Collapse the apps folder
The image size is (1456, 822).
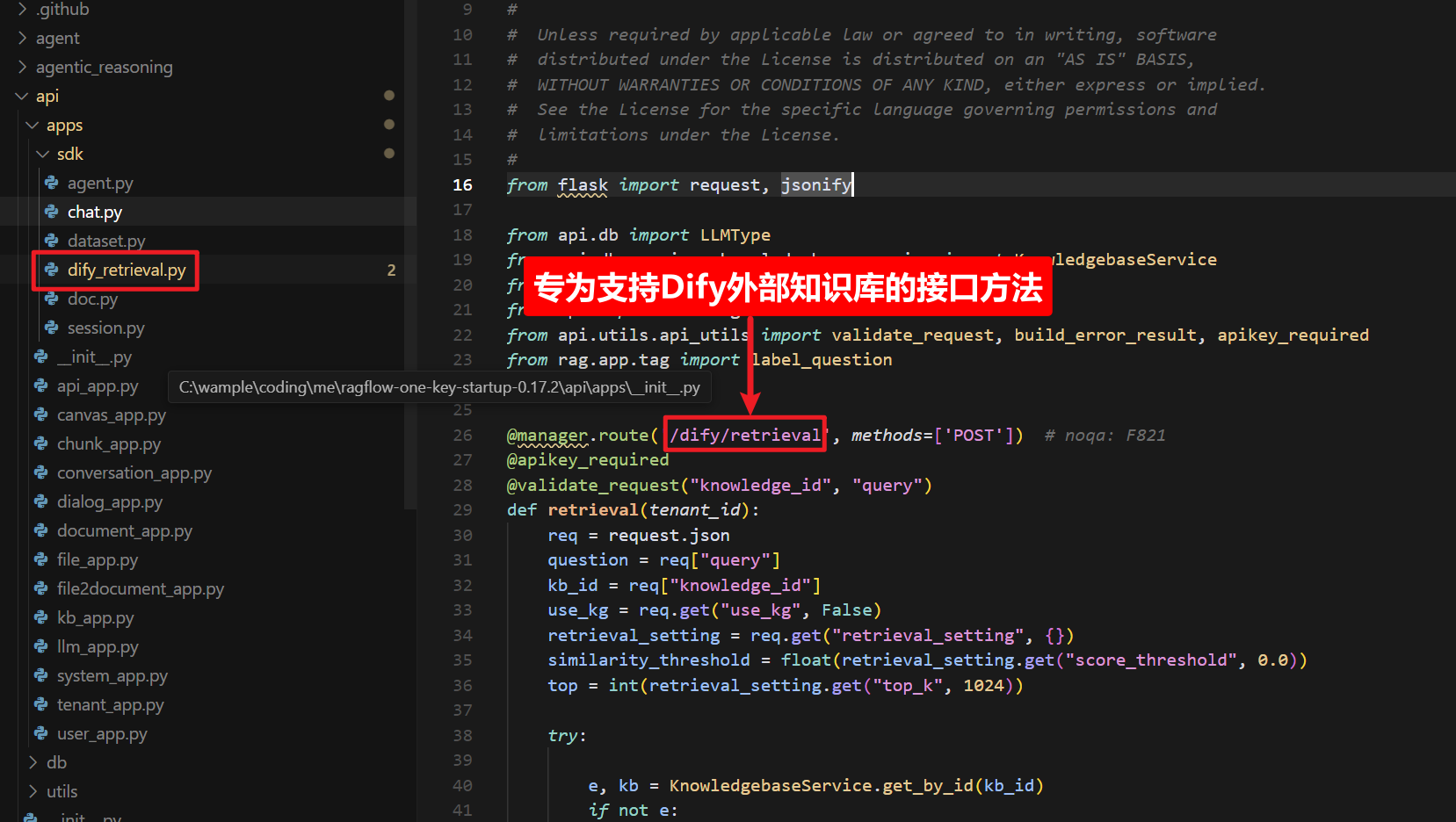33,125
